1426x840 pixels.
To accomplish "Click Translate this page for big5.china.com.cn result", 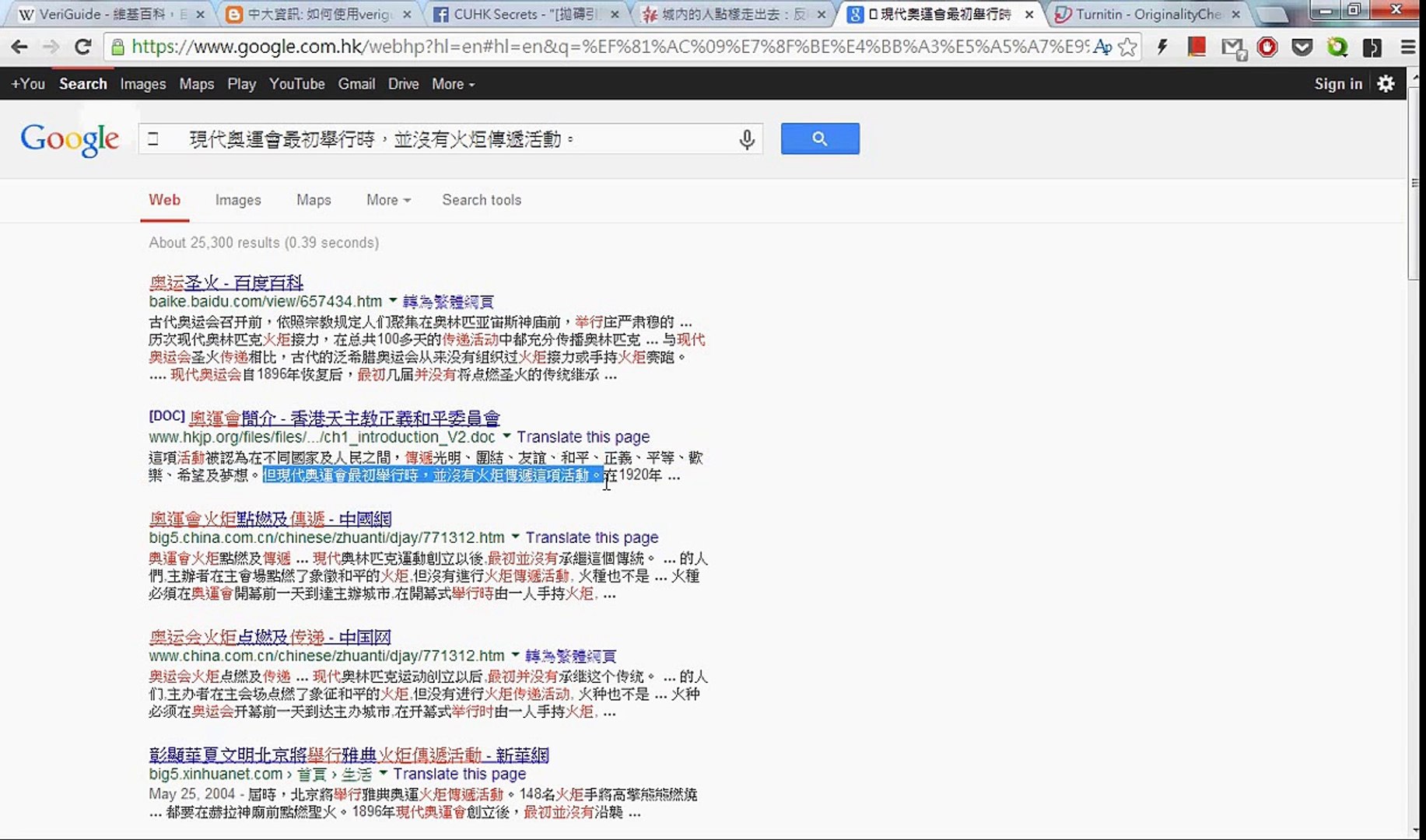I will [x=592, y=537].
